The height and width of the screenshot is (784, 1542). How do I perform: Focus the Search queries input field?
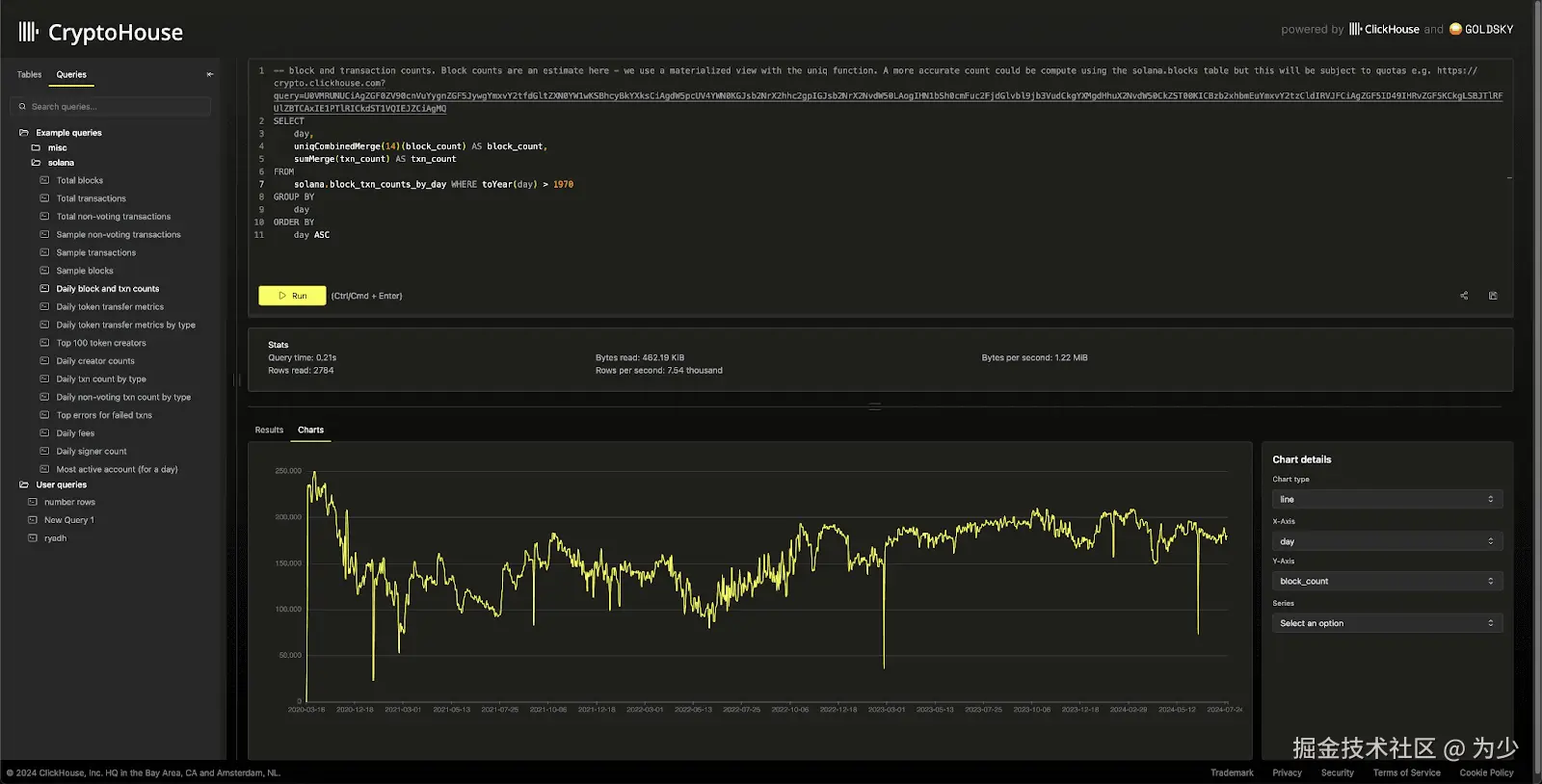(x=116, y=107)
